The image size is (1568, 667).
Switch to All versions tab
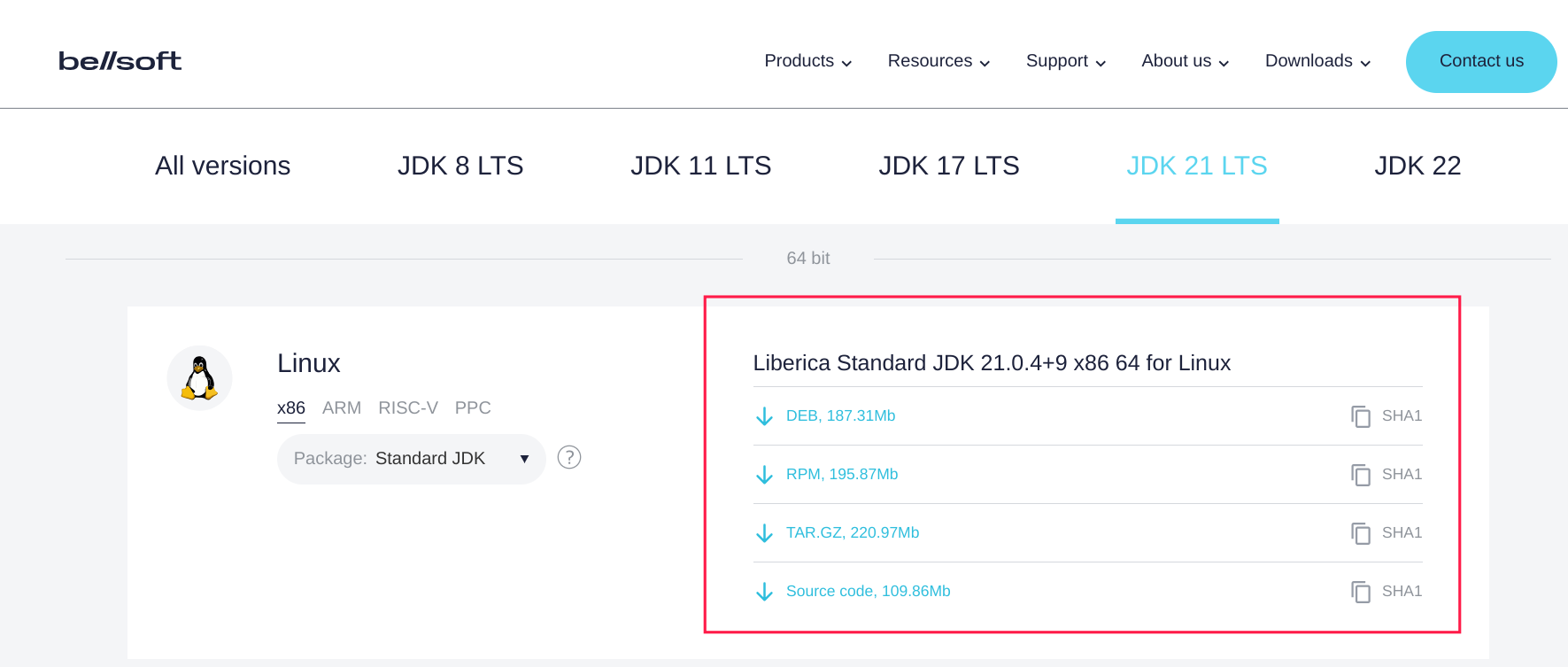click(x=222, y=166)
